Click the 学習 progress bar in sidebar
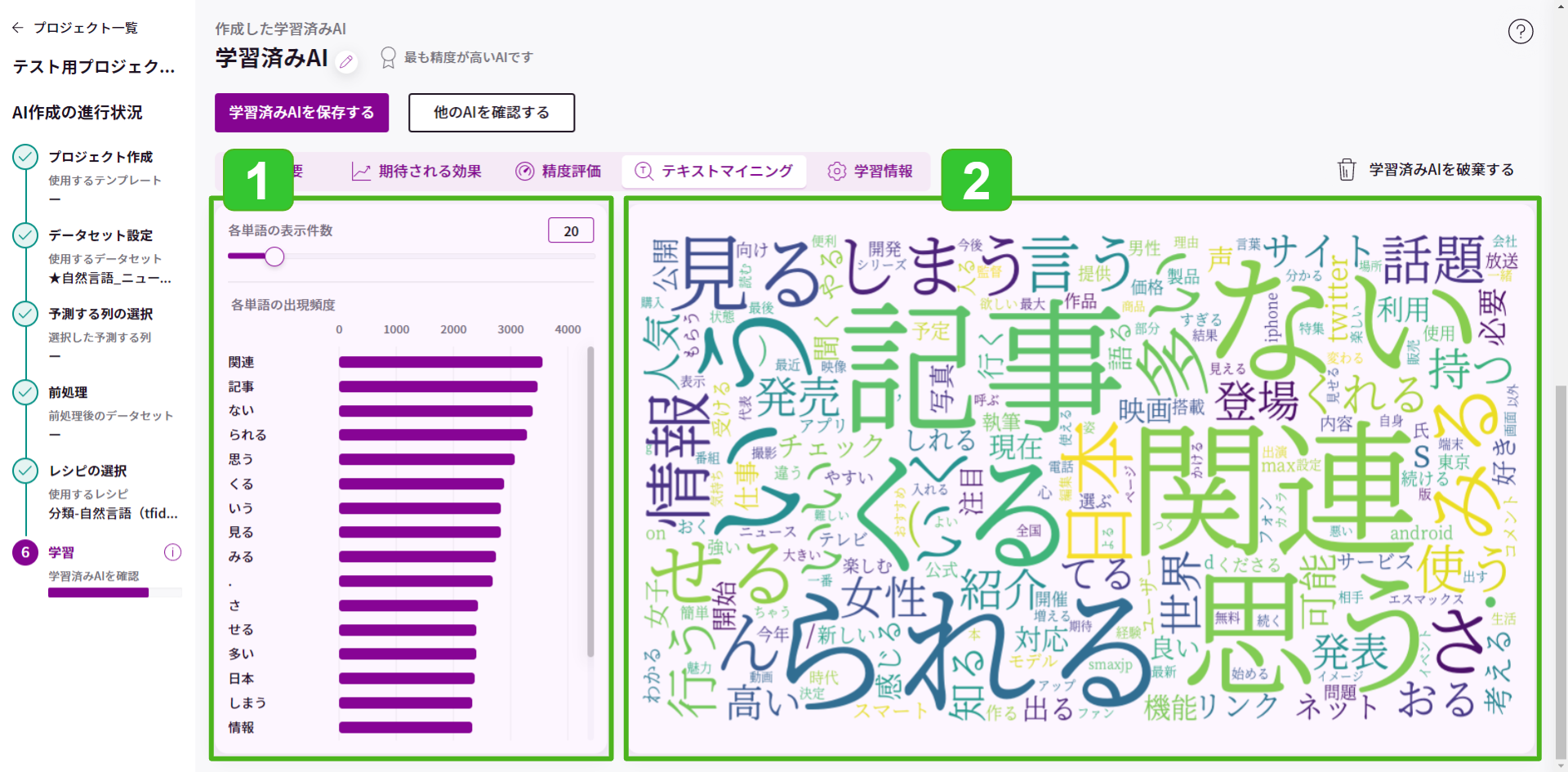This screenshot has width=1568, height=772. click(x=115, y=593)
